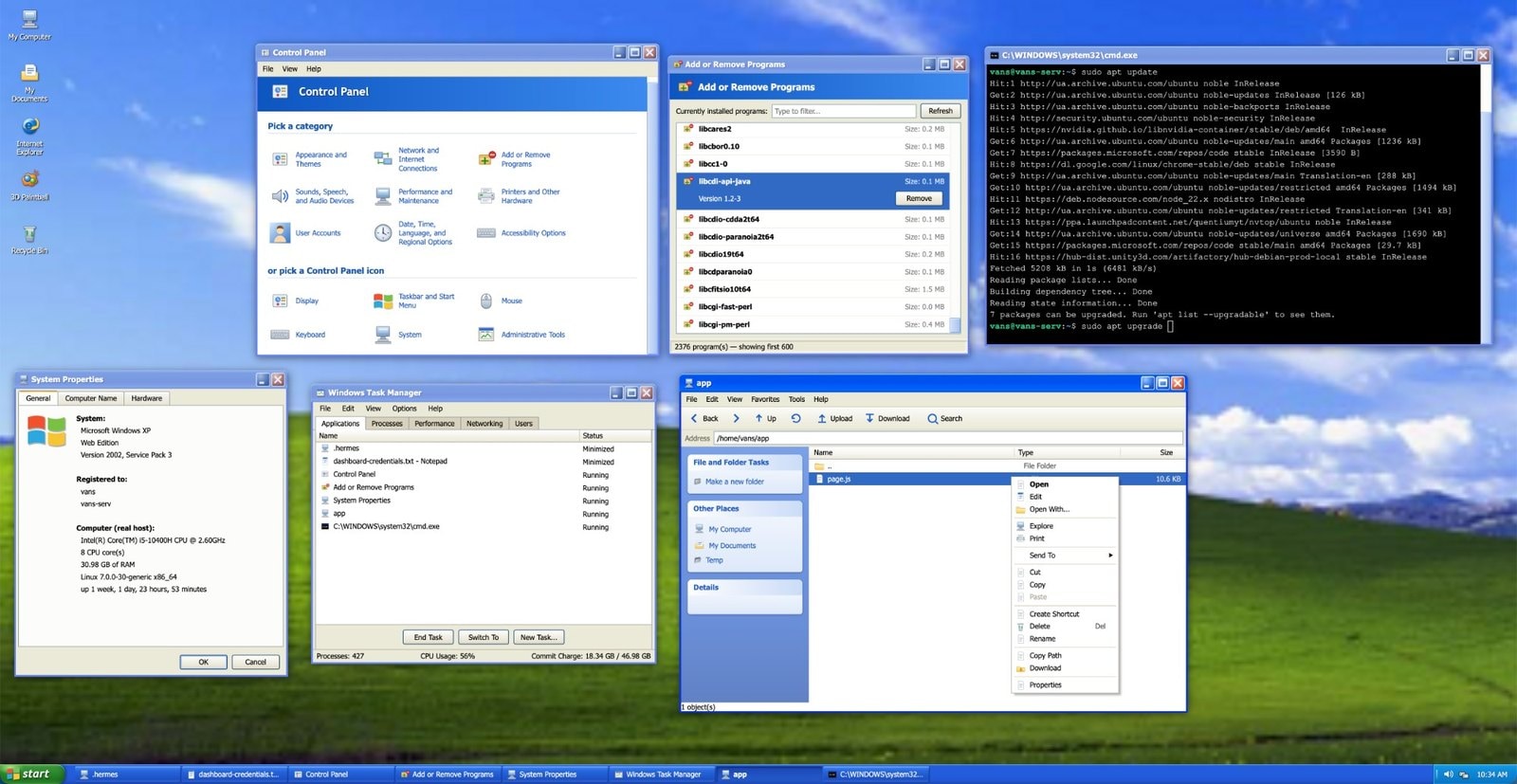Click the Forward arrow in app toolbar
This screenshot has height=784, width=1517.
pos(736,418)
